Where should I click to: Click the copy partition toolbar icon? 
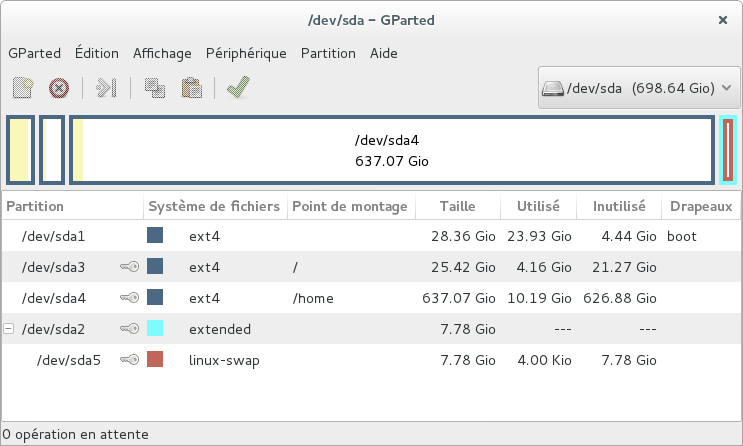pyautogui.click(x=154, y=88)
